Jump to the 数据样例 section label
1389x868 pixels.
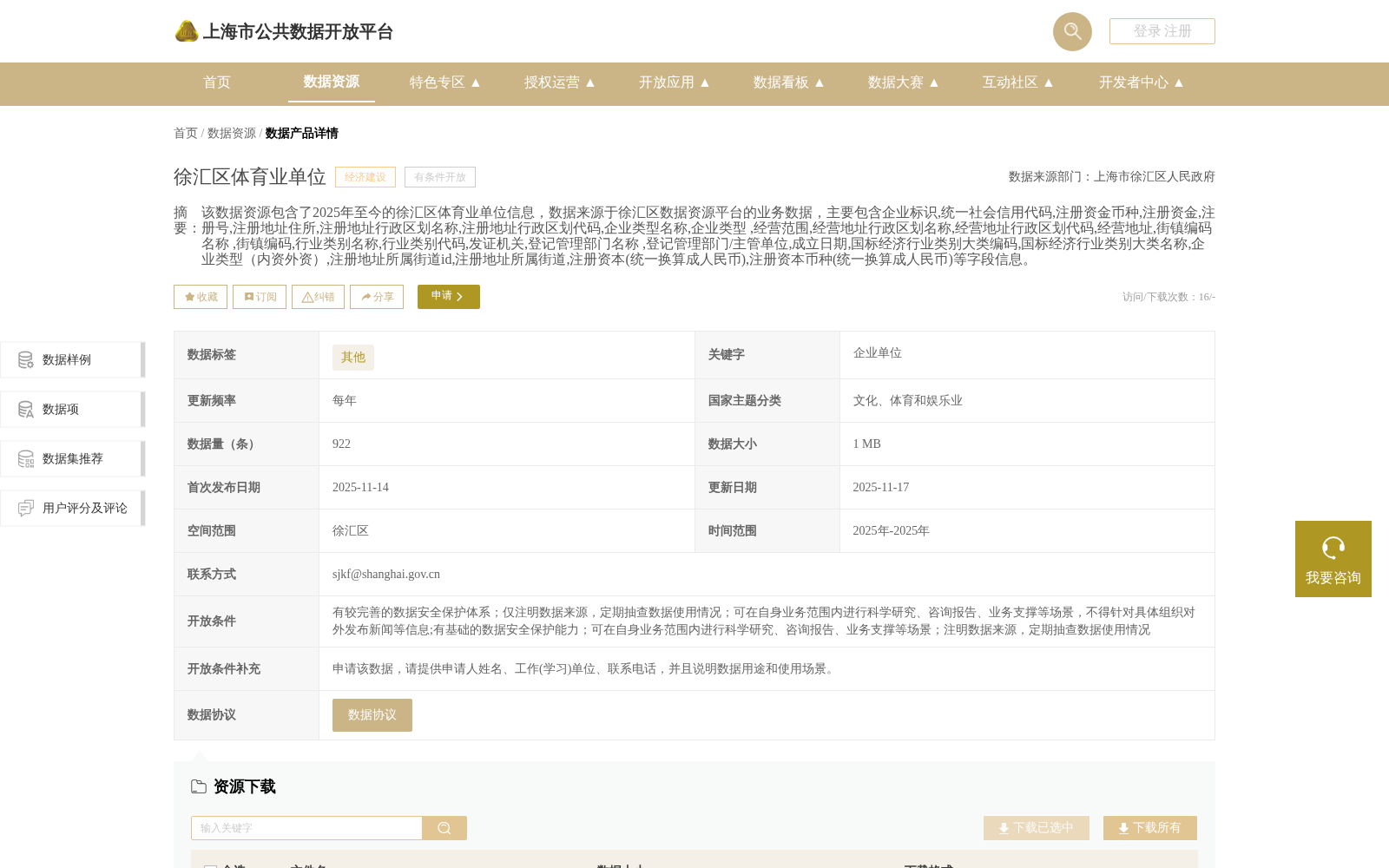pyautogui.click(x=67, y=359)
